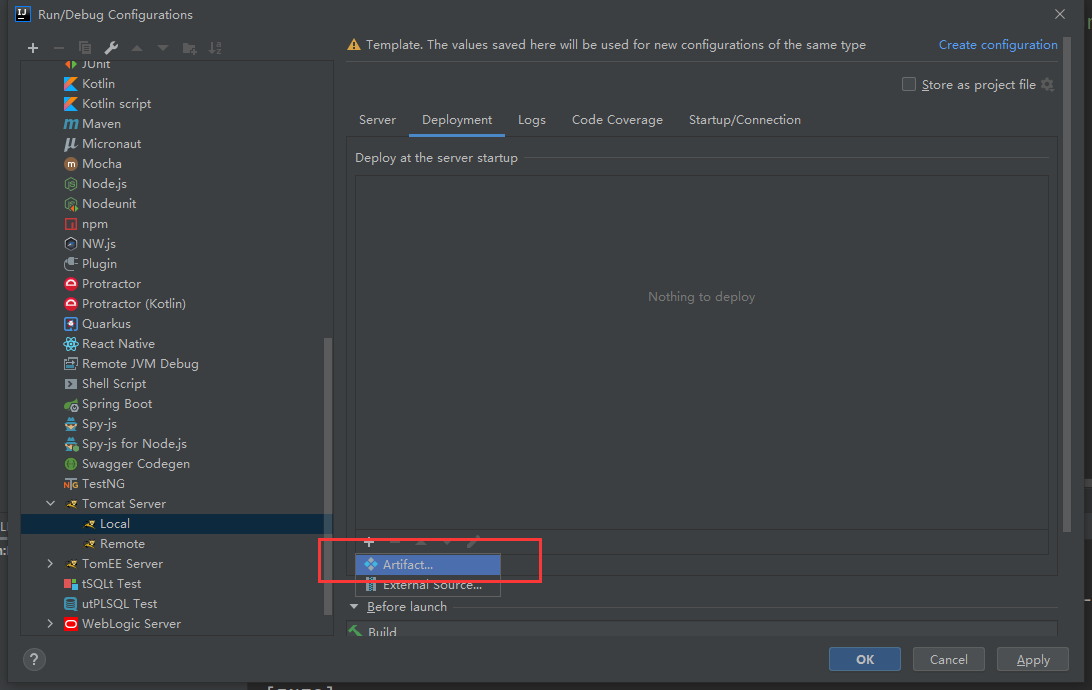Screen dimensions: 1092x690
Task: Switch to the Startup/Connection tab
Action: tap(744, 120)
